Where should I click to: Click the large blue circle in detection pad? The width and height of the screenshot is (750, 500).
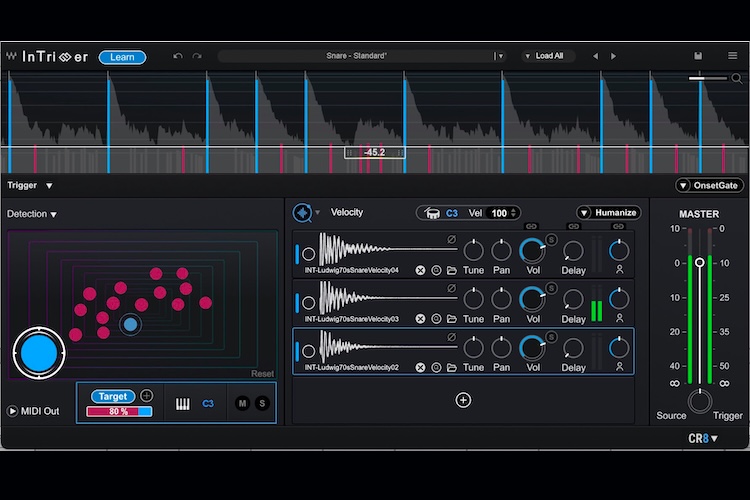click(38, 353)
